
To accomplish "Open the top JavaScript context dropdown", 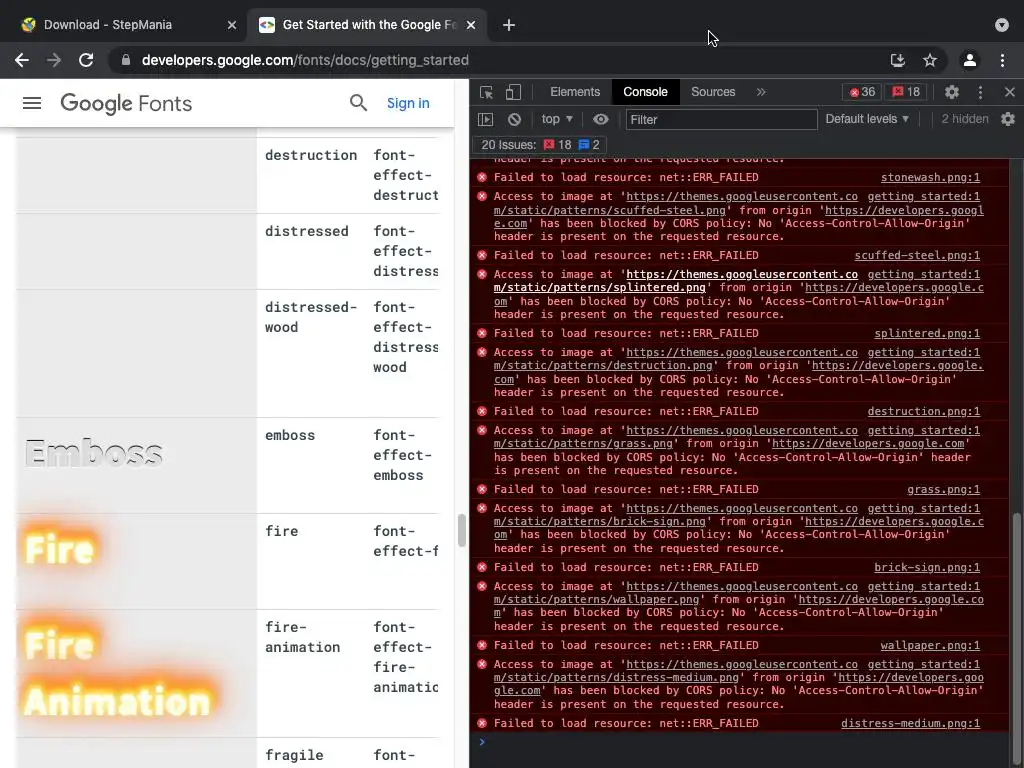I will pos(557,120).
